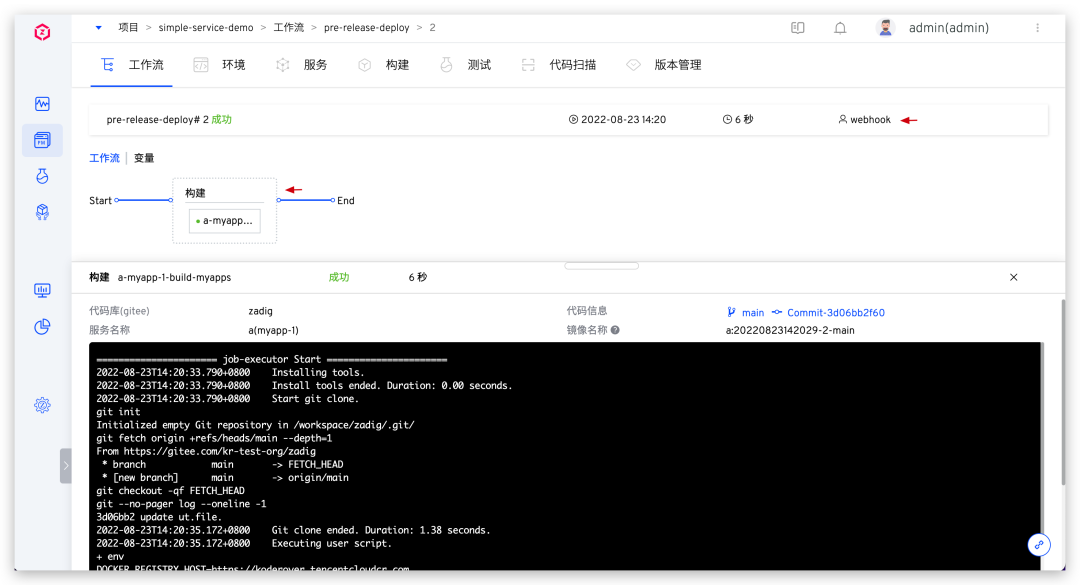This screenshot has width=1080, height=585.
Task: Select the 工作流 sub-tab beside 变量
Action: [105, 158]
